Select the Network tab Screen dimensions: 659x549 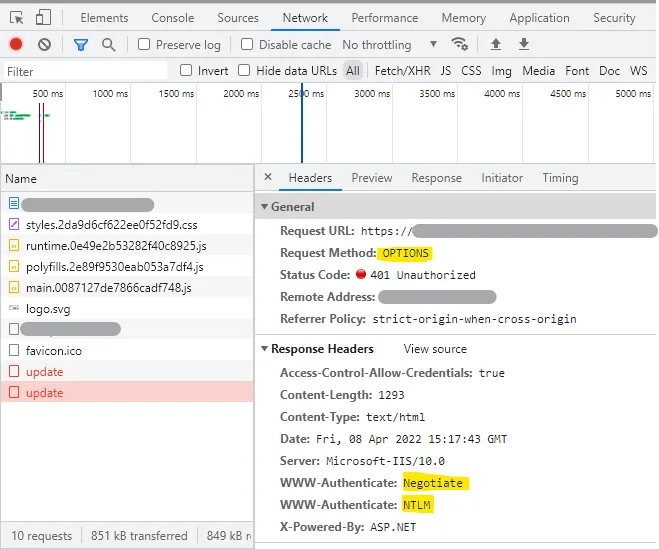(x=305, y=18)
